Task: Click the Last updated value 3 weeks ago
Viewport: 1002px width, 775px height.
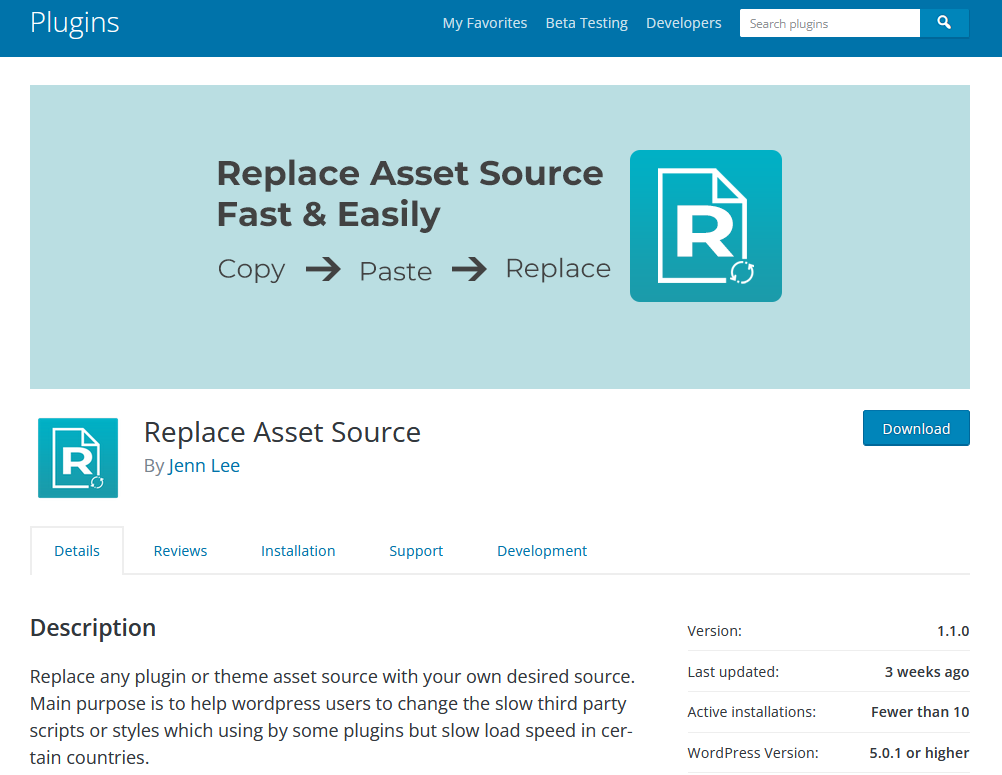Action: tap(926, 671)
